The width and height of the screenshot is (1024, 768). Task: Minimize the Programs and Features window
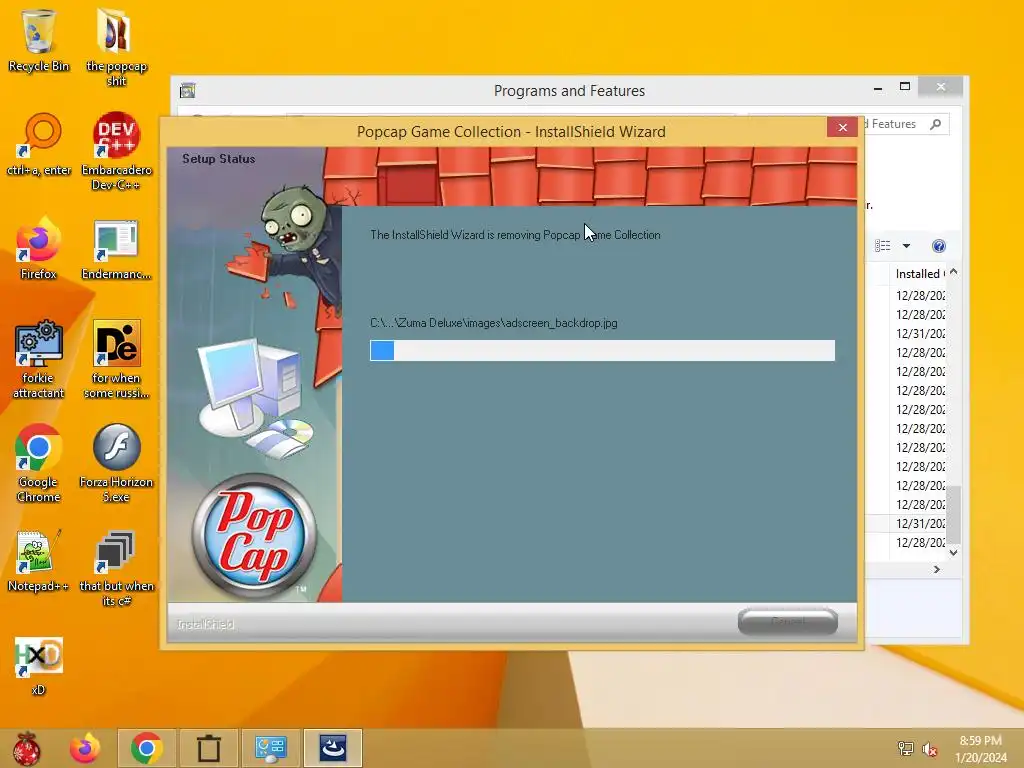pos(878,87)
